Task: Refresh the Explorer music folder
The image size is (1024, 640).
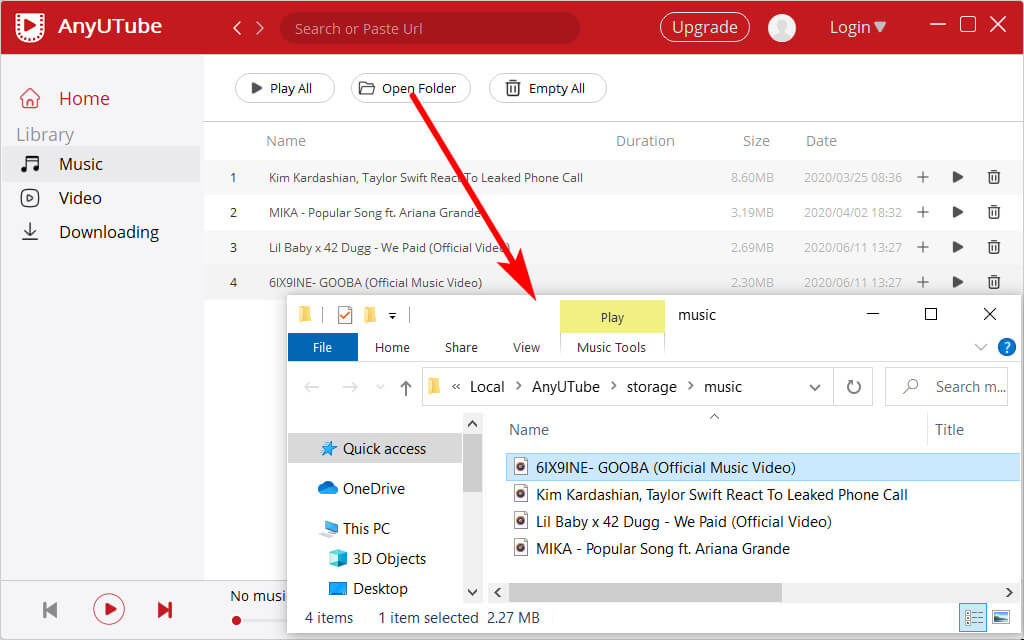Action: tap(854, 387)
